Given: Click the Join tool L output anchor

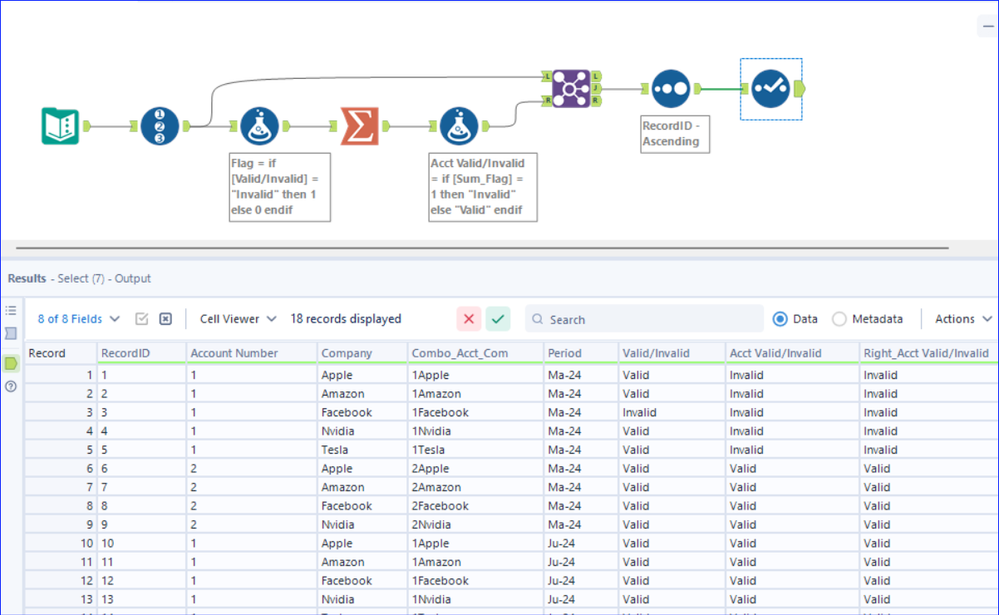Looking at the screenshot, I should click(596, 76).
